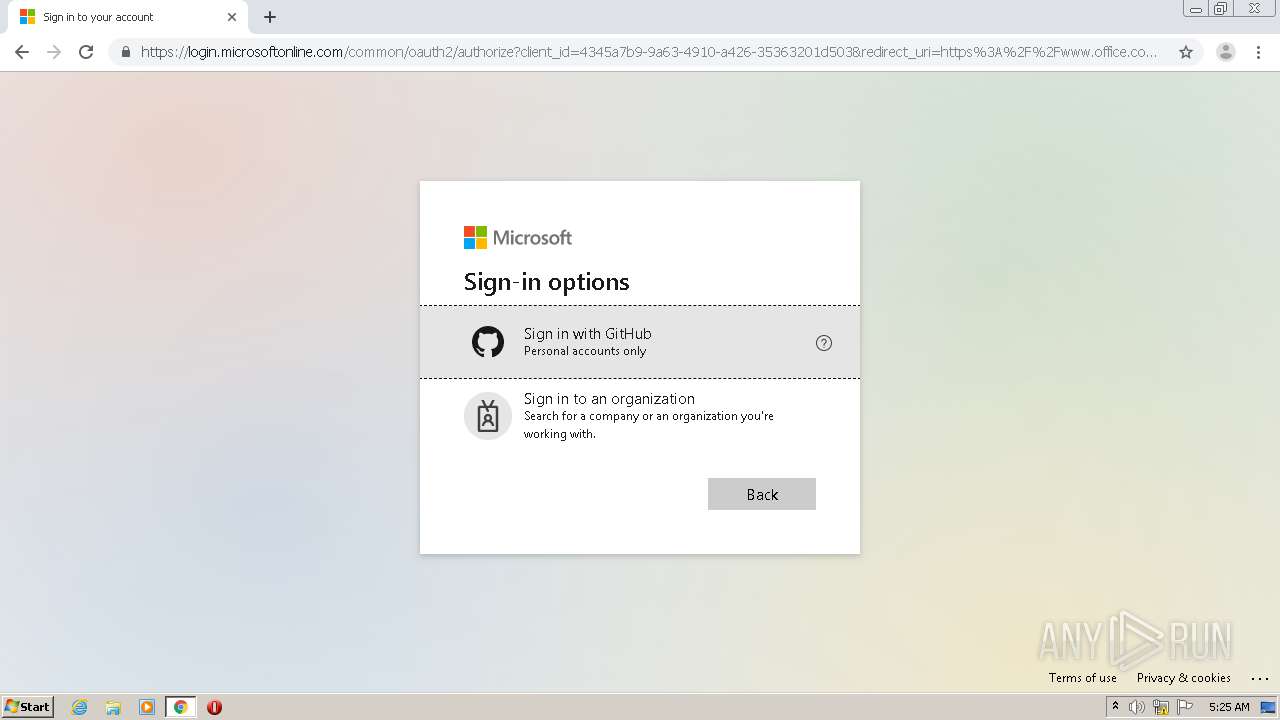Open the Privacy & cookies link
The image size is (1280, 720).
pos(1184,678)
